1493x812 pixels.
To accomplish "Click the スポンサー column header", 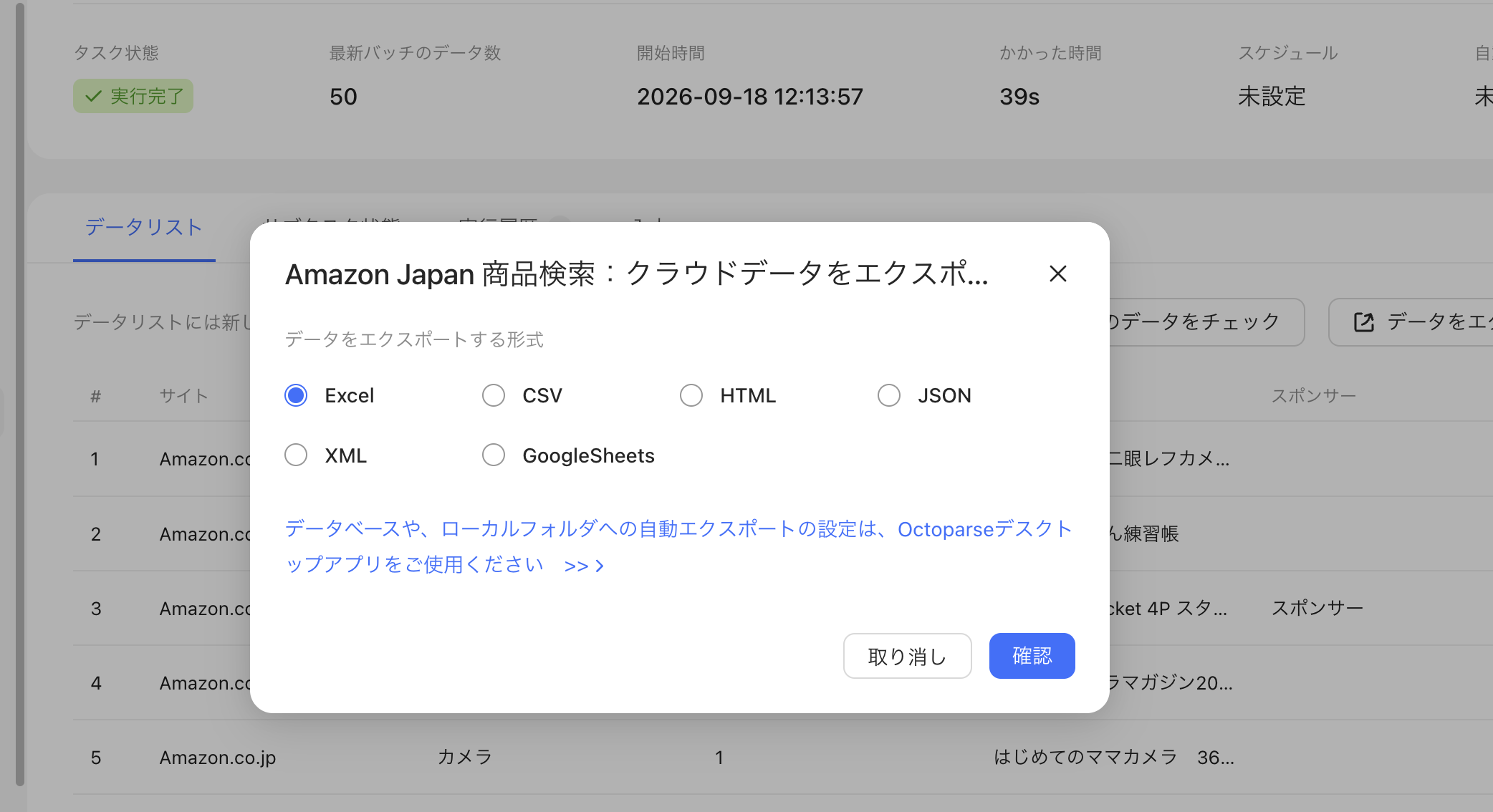I will pos(1313,396).
